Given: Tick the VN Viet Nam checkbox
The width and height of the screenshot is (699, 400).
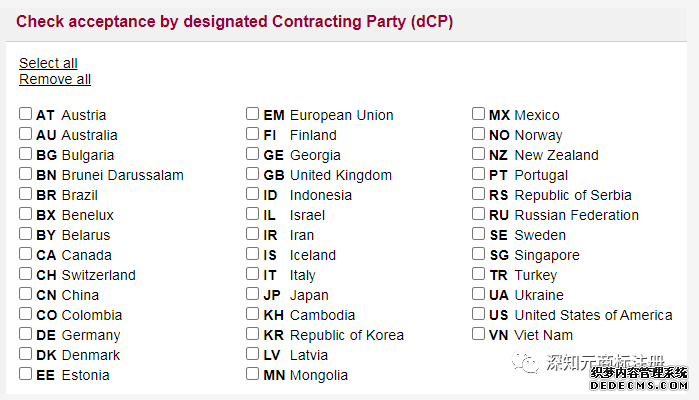Looking at the screenshot, I should point(478,334).
